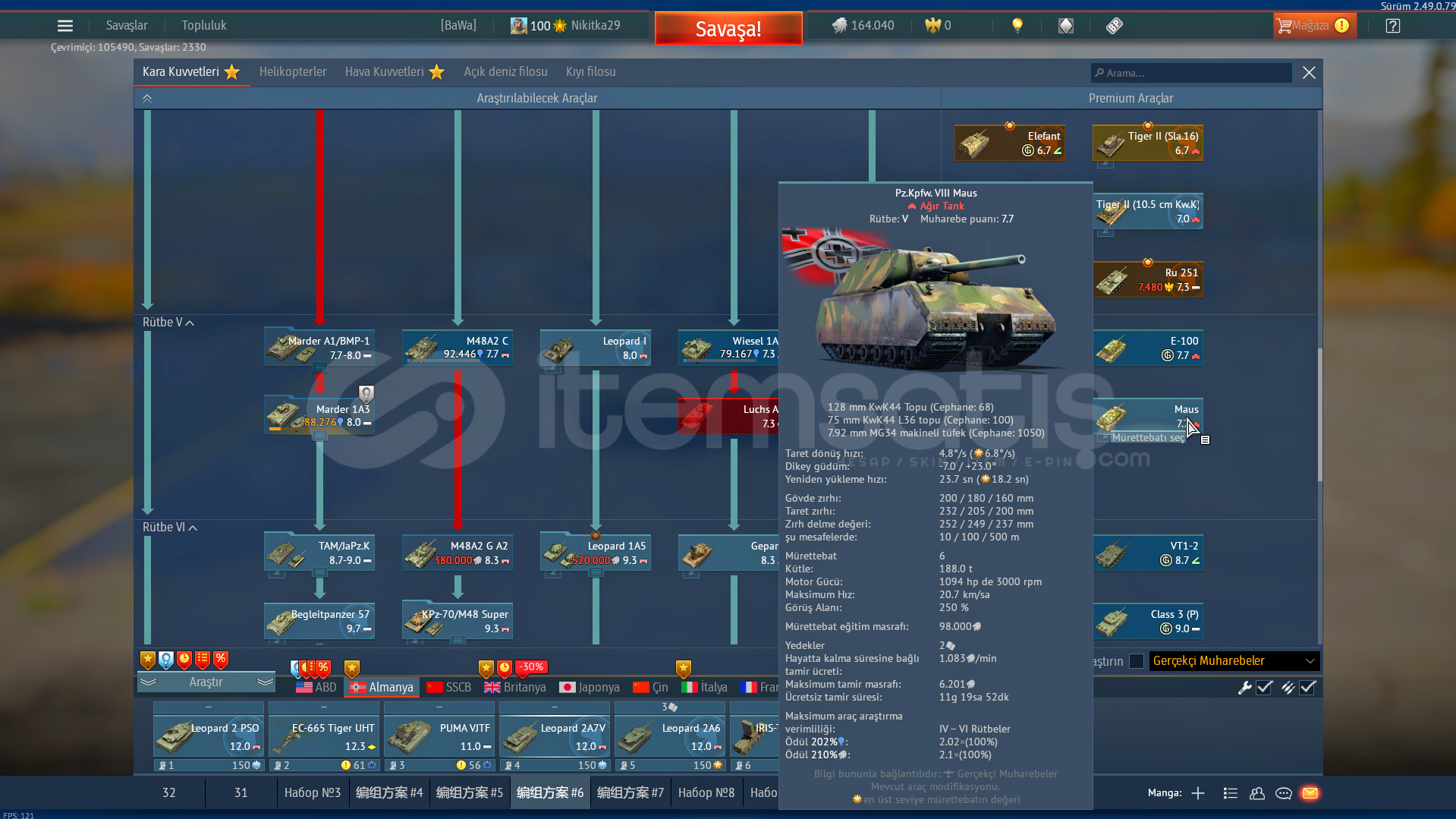Screen dimensions: 1456x819
Task: Open the chat speech bubble icon
Action: point(1284,793)
